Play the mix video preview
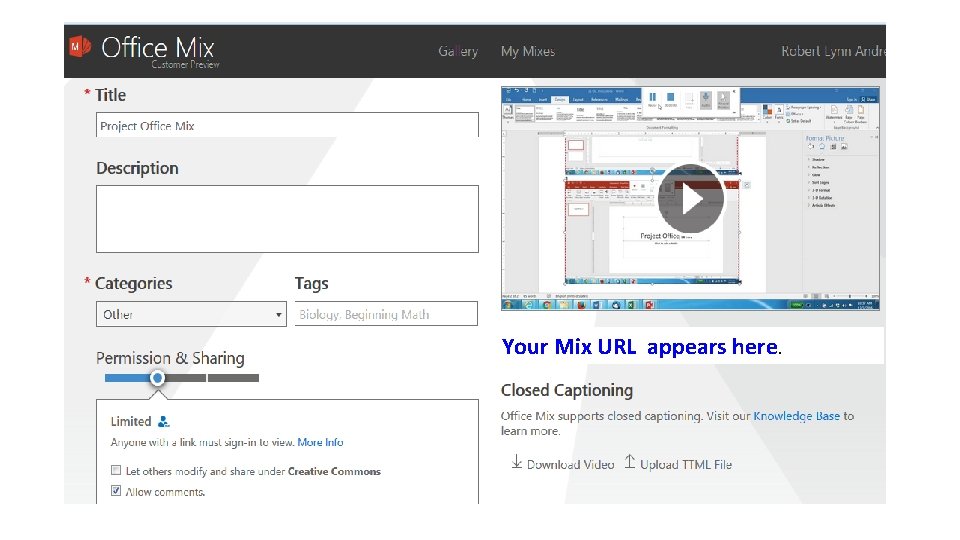This screenshot has width=960, height=540. click(x=691, y=199)
